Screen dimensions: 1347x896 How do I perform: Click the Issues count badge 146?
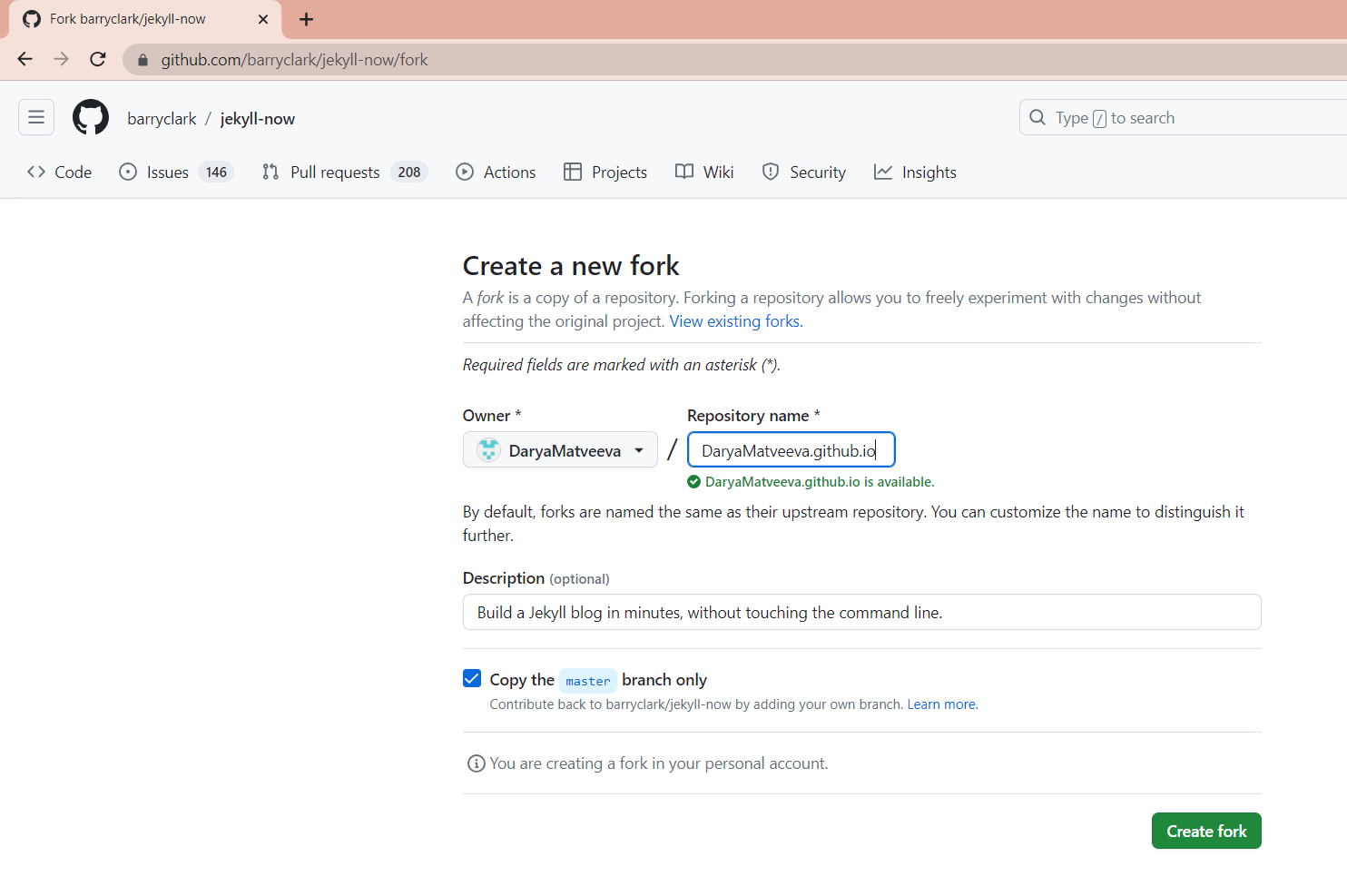[216, 172]
